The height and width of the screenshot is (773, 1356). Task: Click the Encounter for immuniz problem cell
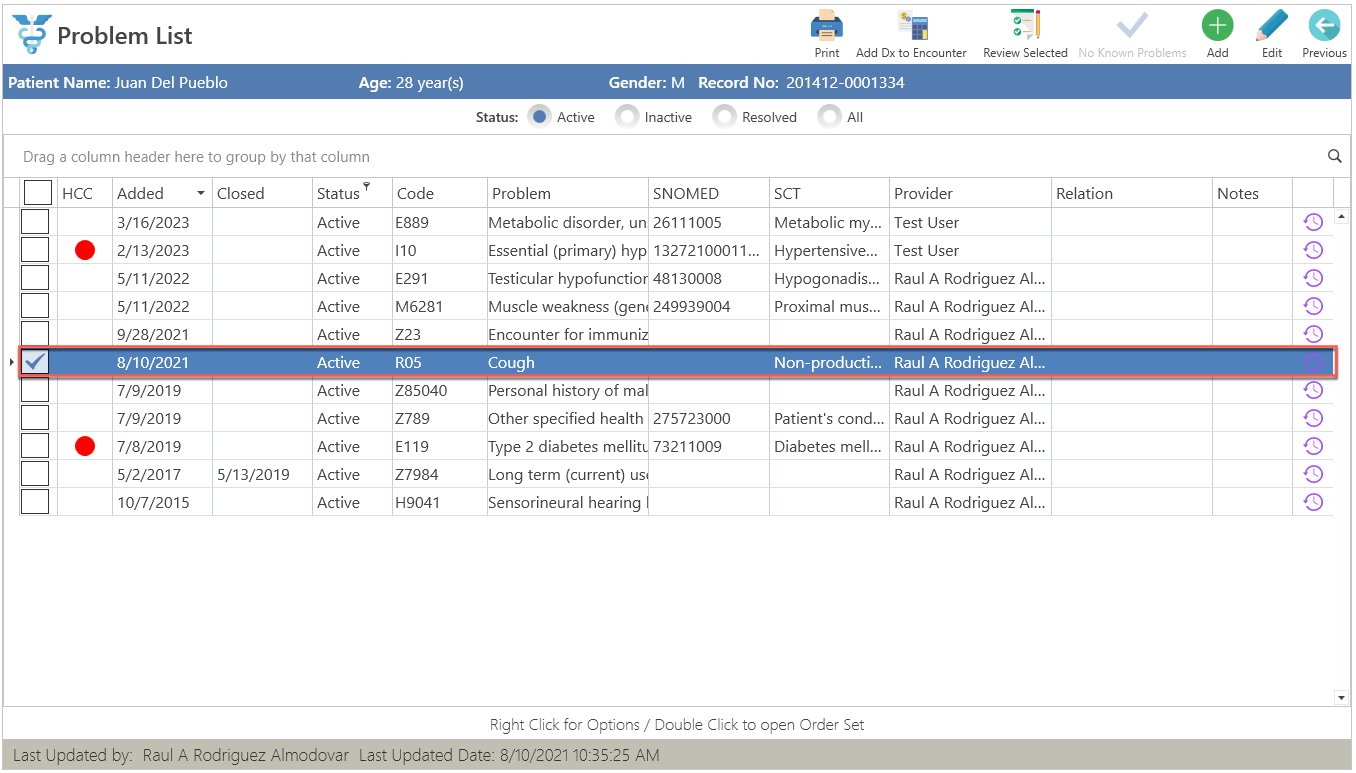click(568, 334)
